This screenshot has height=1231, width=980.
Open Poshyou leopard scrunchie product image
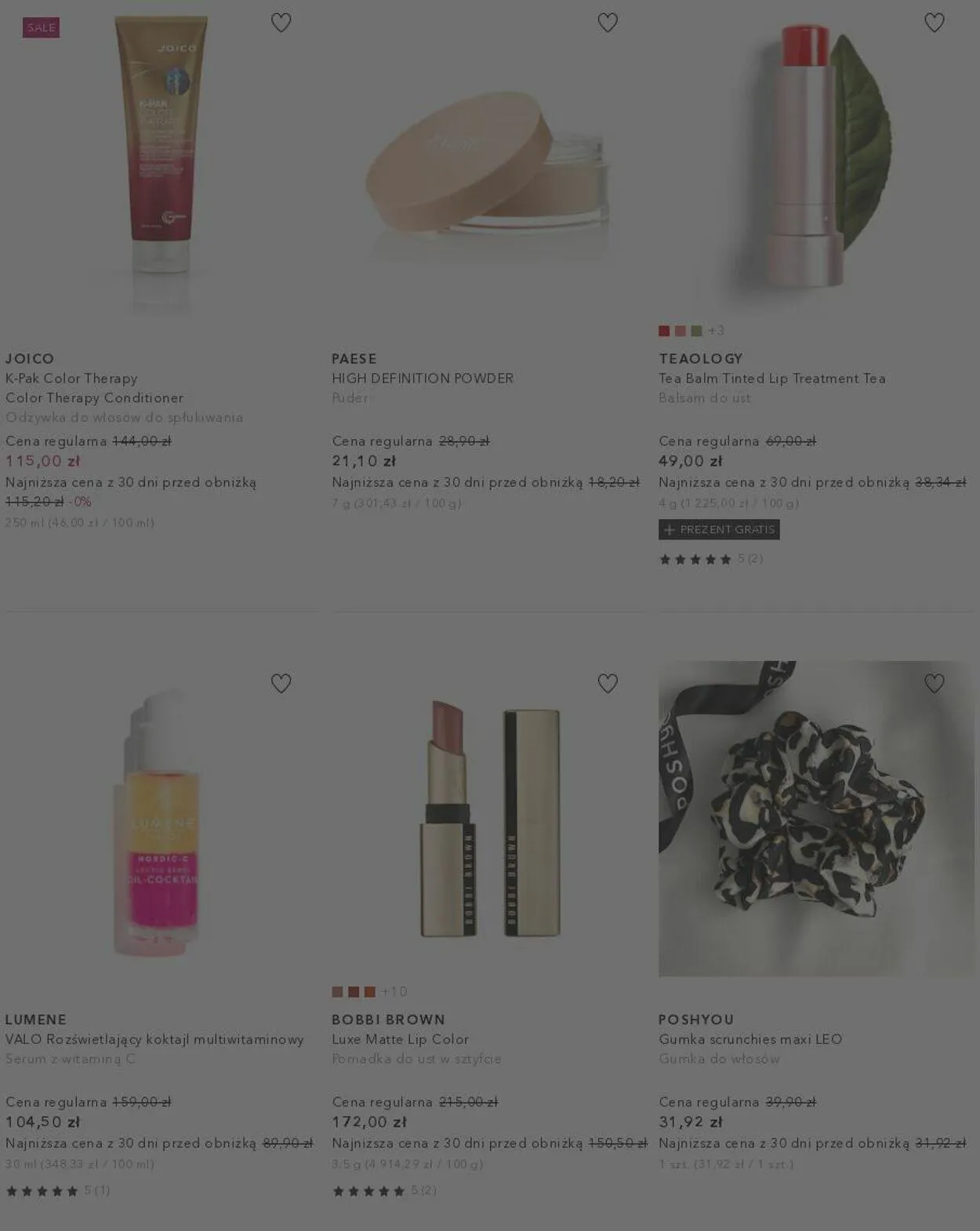tap(815, 819)
